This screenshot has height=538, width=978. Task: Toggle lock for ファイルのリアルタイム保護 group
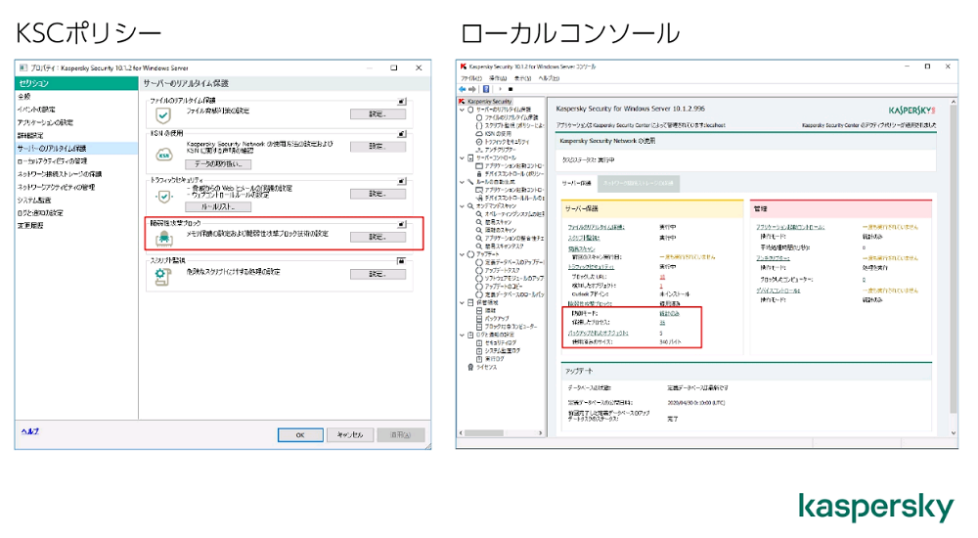(x=402, y=101)
